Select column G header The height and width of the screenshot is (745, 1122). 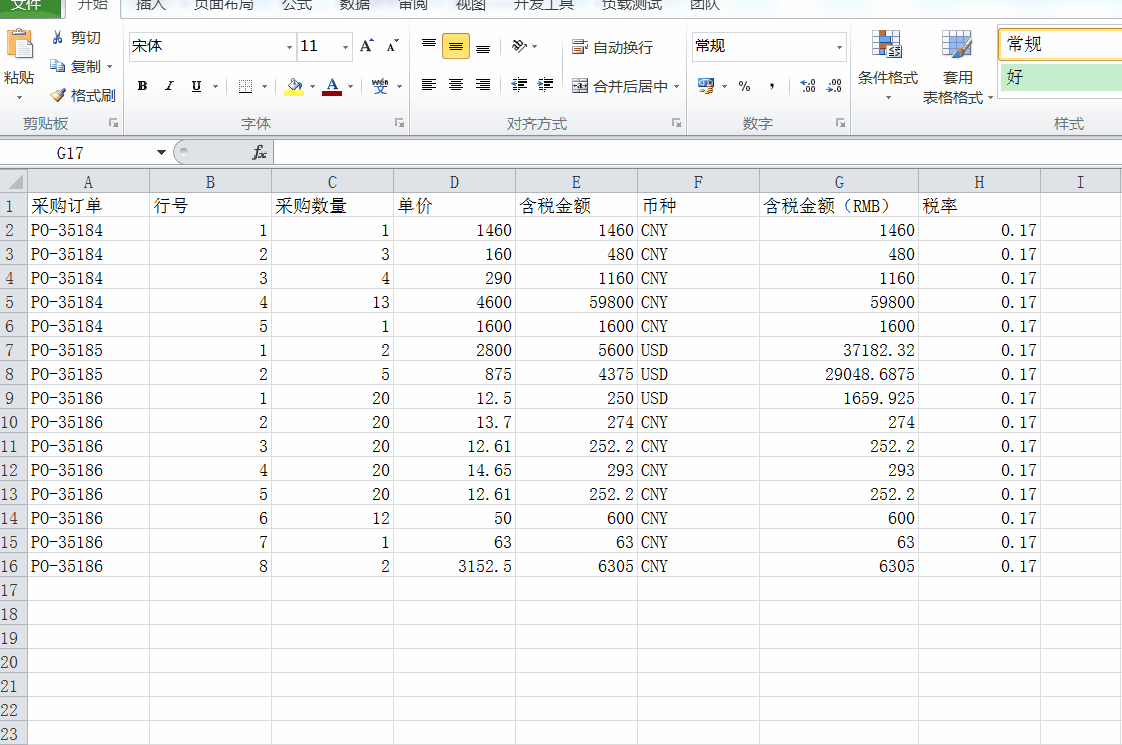pyautogui.click(x=839, y=182)
